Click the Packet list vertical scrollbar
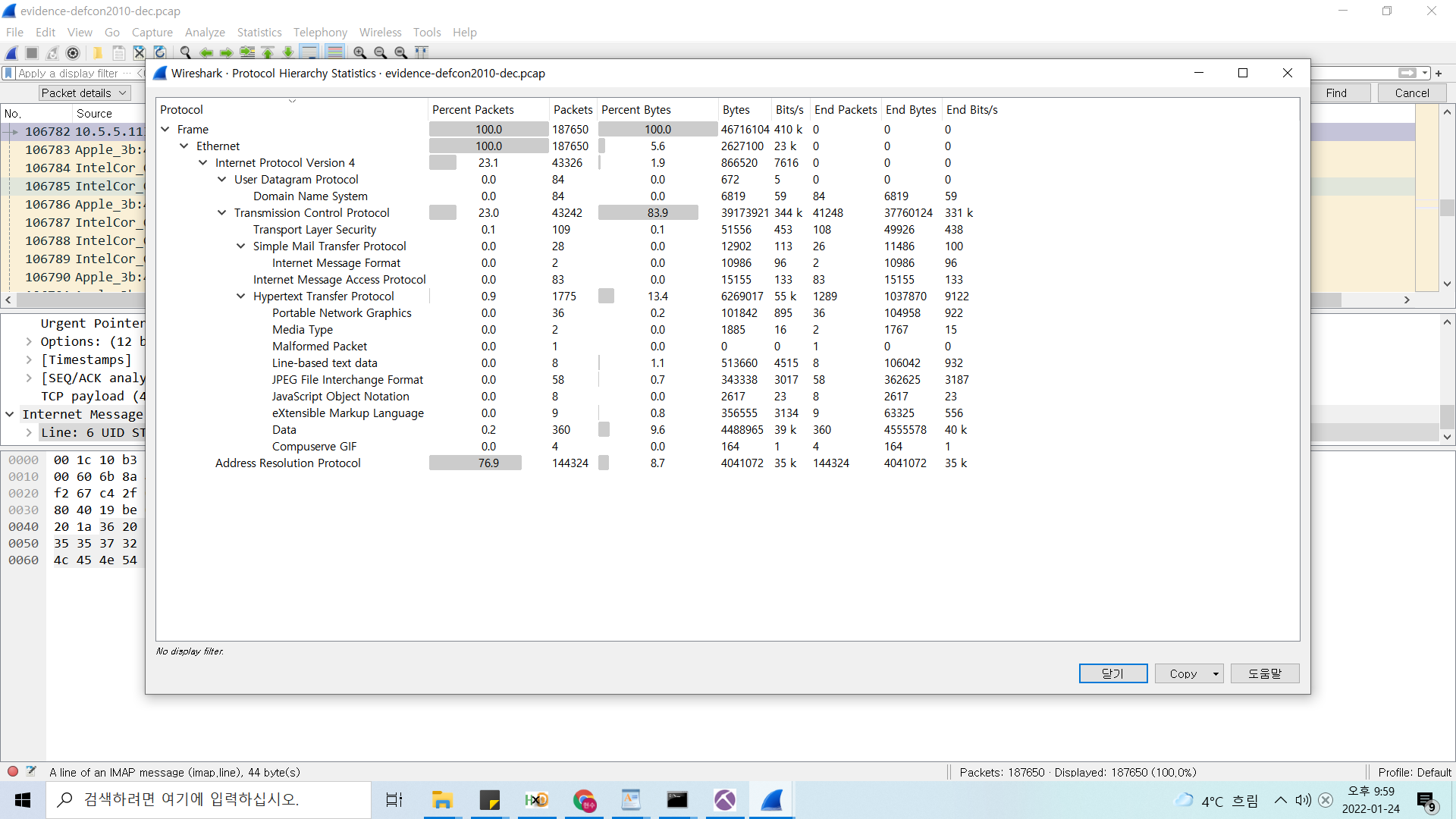This screenshot has height=819, width=1456. pyautogui.click(x=1447, y=198)
